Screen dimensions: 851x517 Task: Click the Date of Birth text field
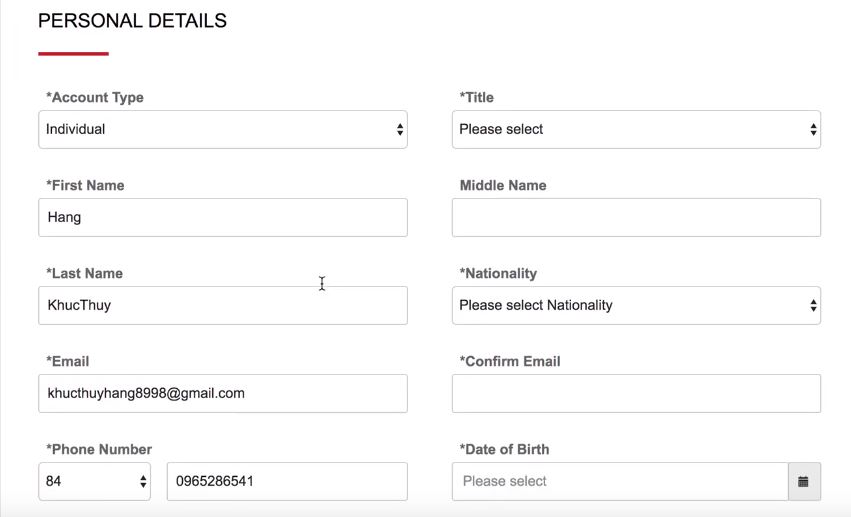620,481
